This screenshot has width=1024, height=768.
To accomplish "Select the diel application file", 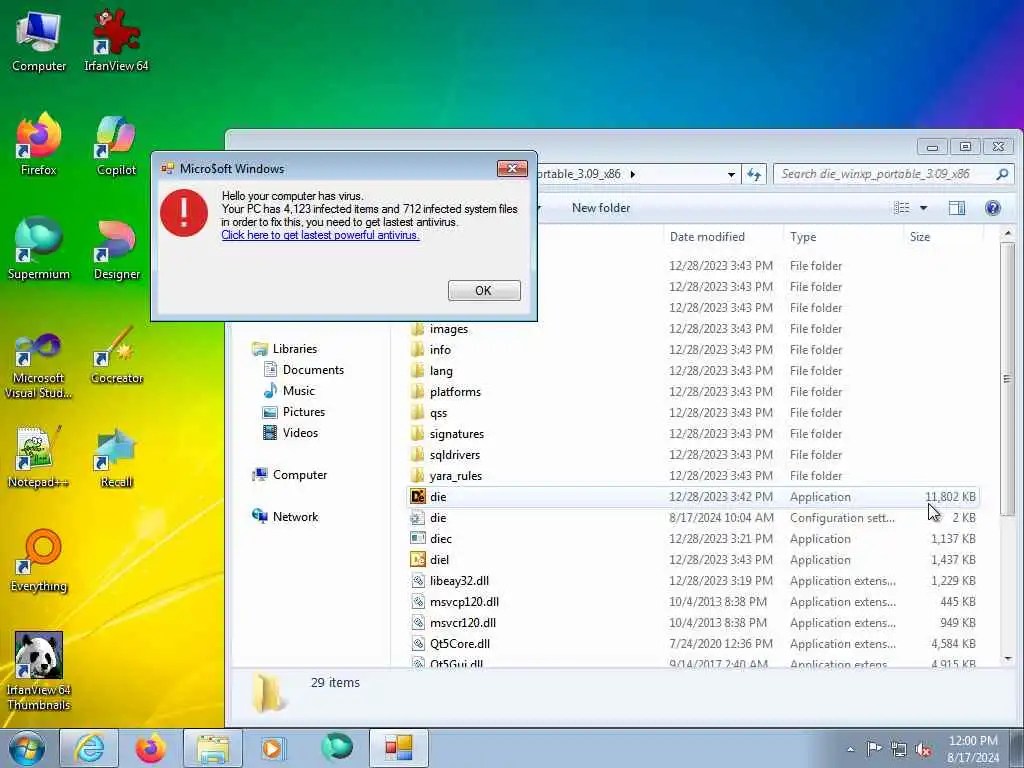I will (x=692, y=560).
